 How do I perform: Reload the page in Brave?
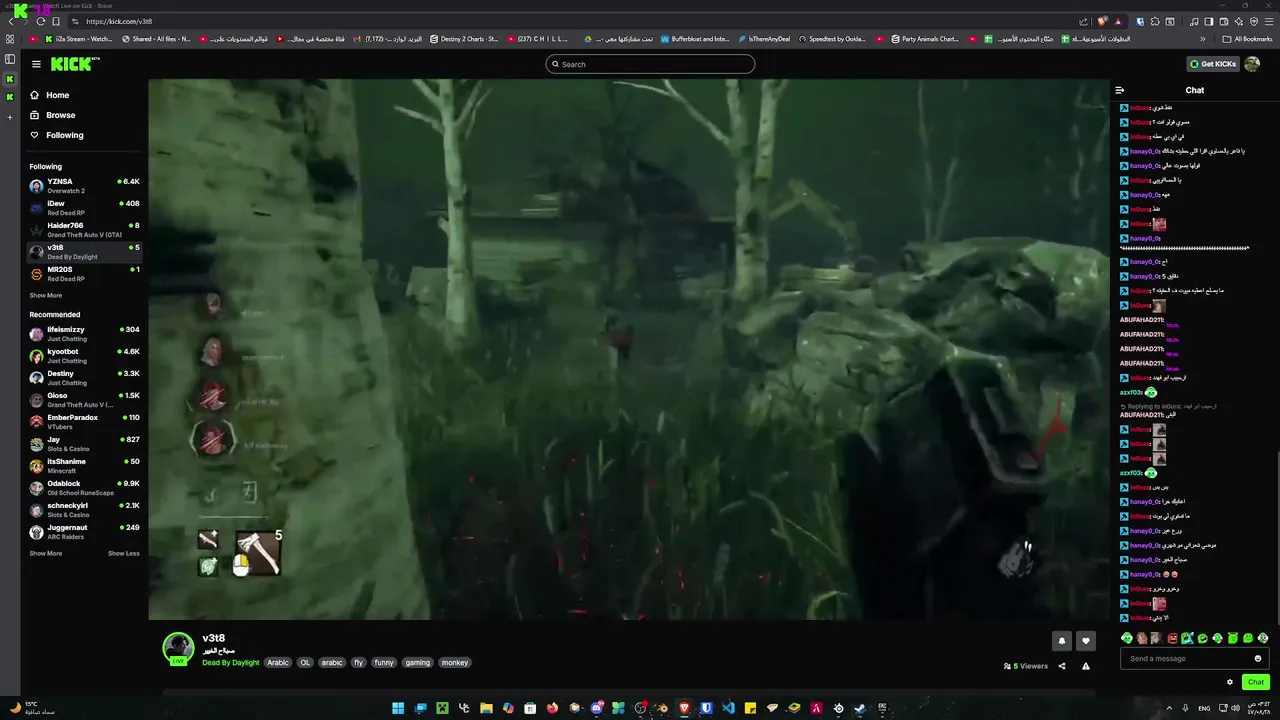(x=40, y=21)
